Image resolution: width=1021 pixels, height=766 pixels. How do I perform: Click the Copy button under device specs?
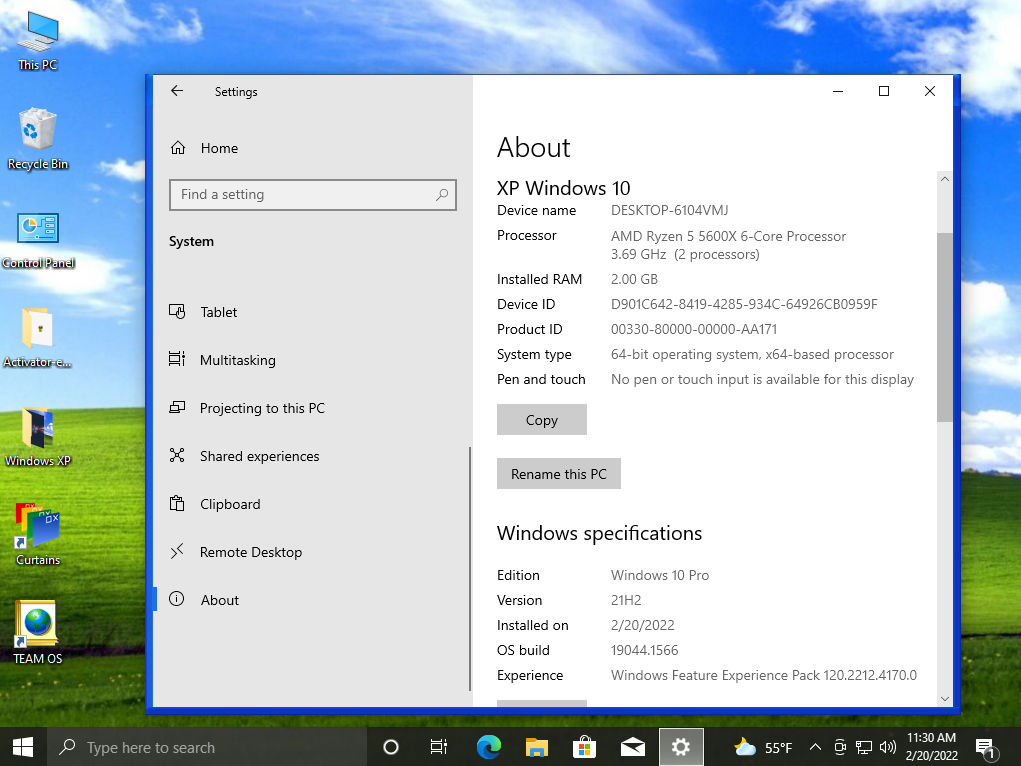tap(541, 420)
